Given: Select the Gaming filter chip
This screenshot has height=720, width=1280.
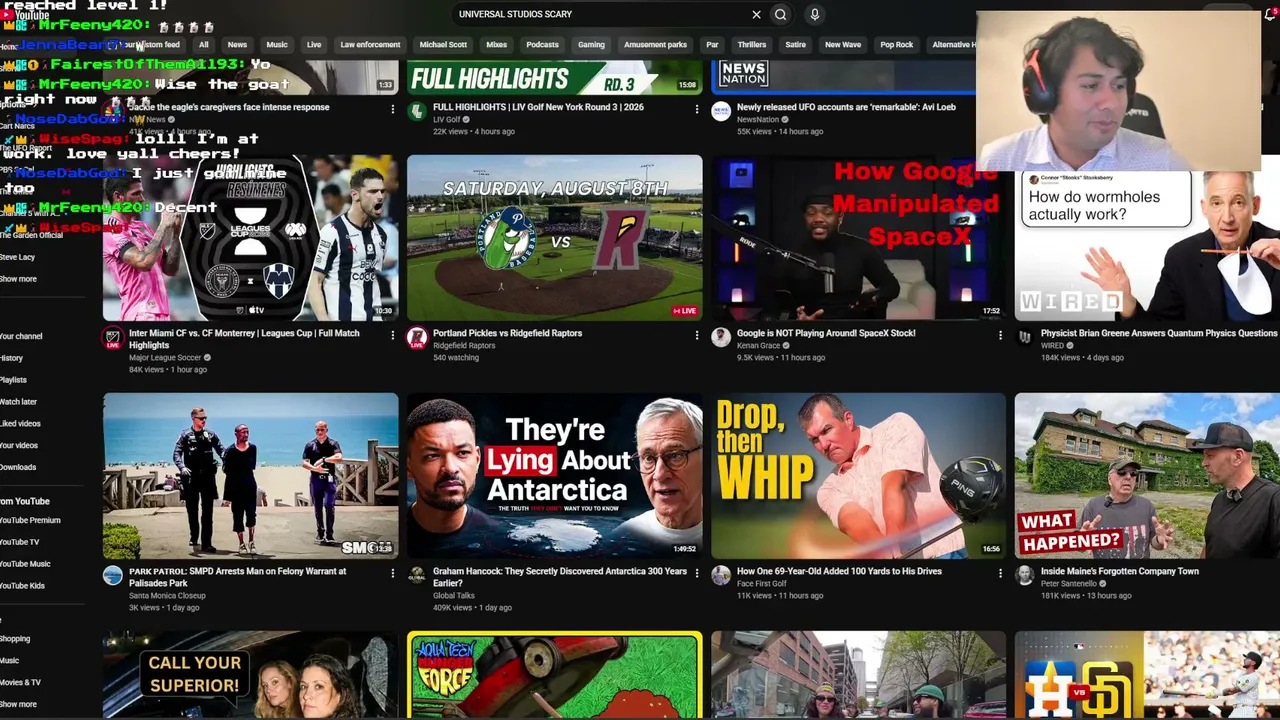Looking at the screenshot, I should click(591, 45).
